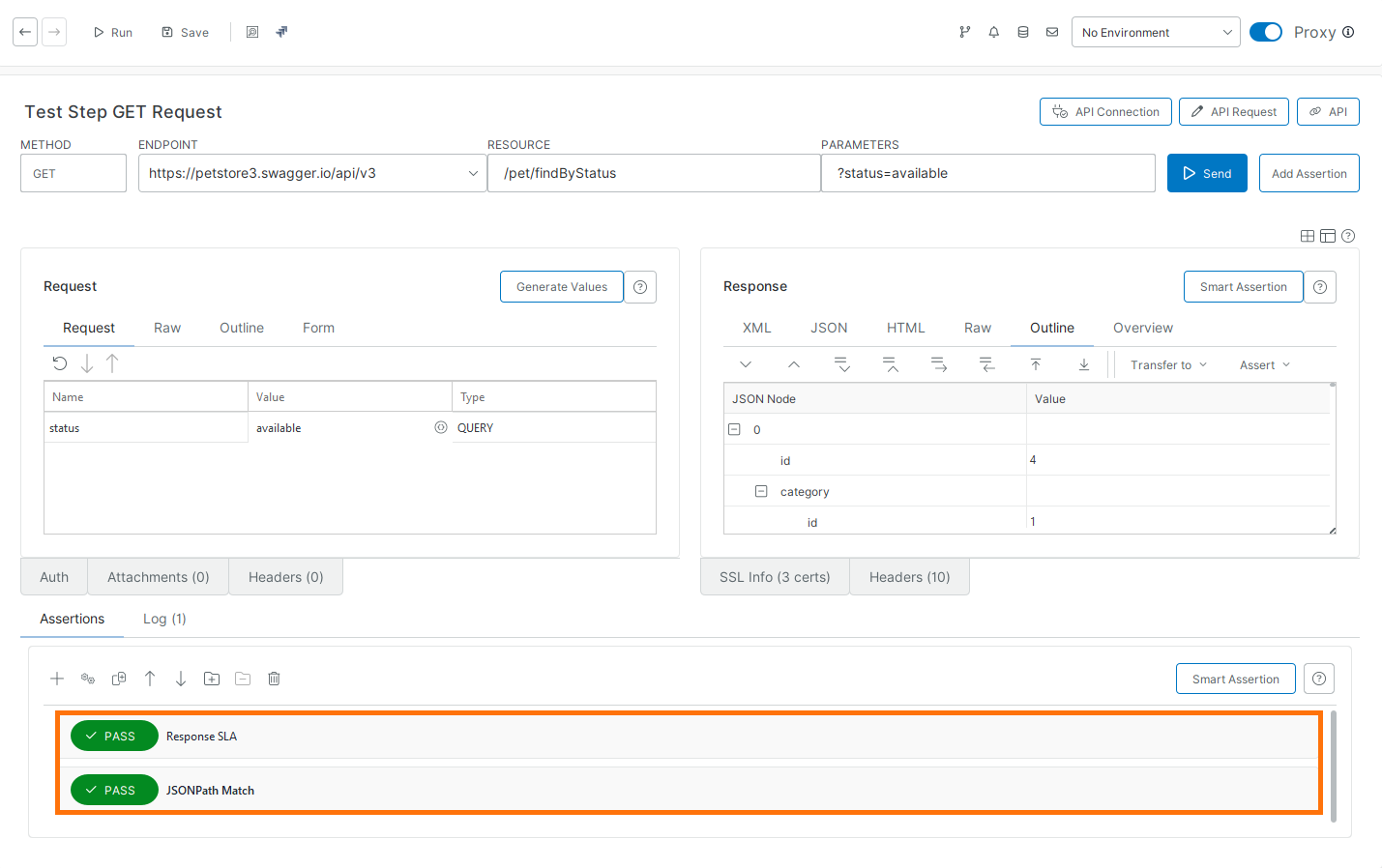The height and width of the screenshot is (868, 1382).
Task: Open the Auth tab
Action: [x=54, y=577]
